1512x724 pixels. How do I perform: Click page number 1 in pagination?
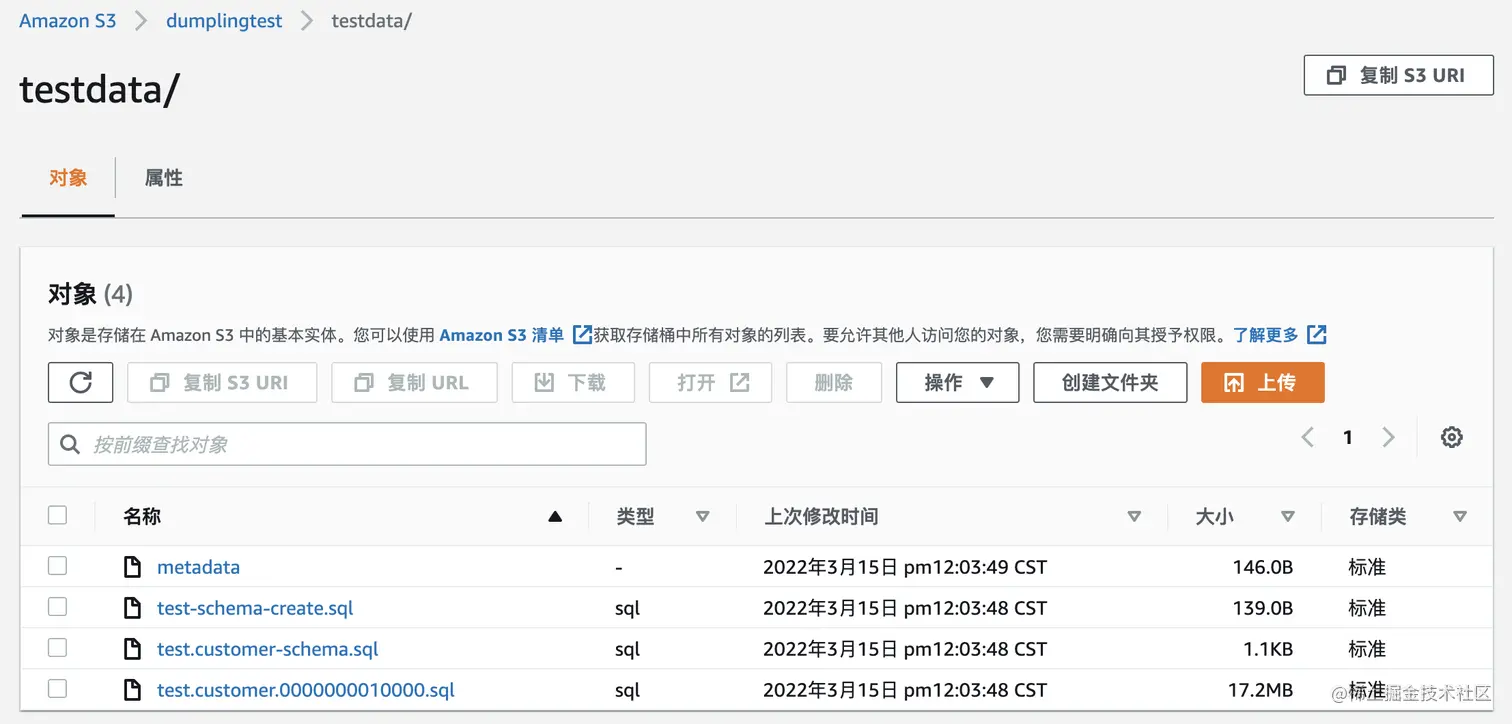coord(1348,437)
